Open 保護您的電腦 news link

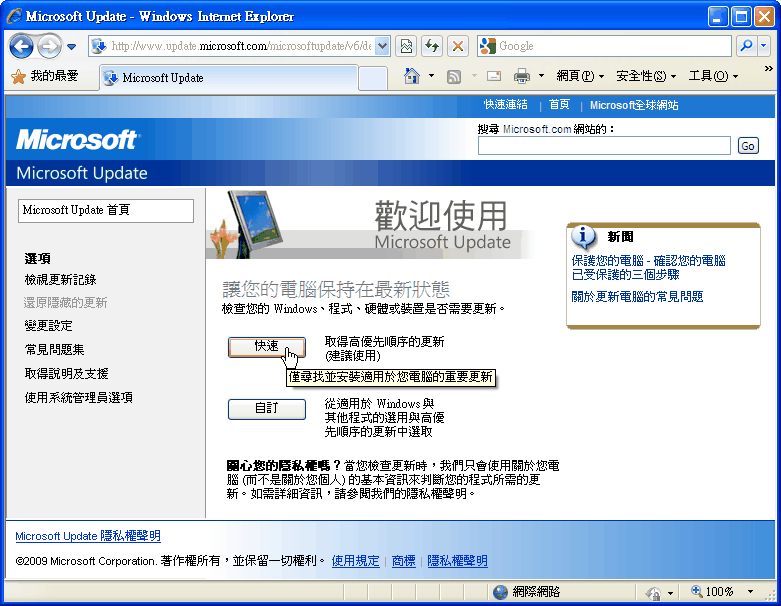coord(648,267)
